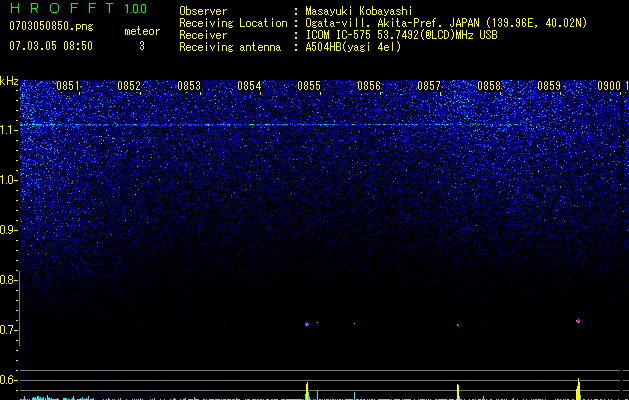Click the 0857 time marker
Screen dimensions: 629x400
429,86
